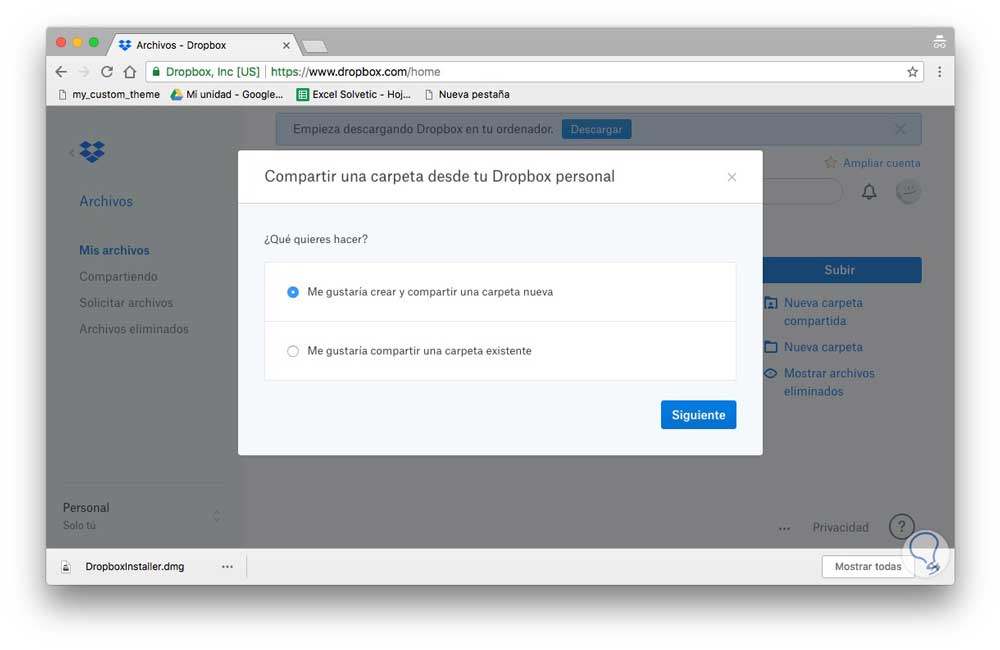Click the browser back arrow

tap(61, 71)
